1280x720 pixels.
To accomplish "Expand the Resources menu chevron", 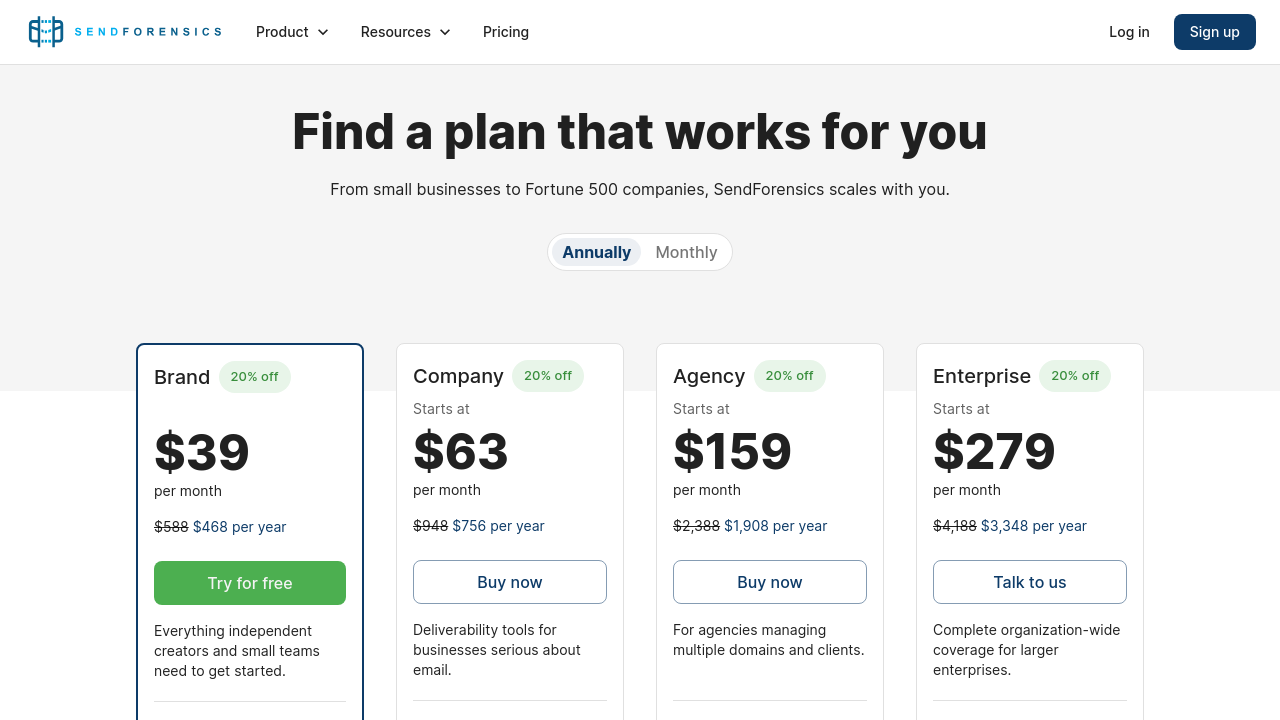I will [445, 32].
